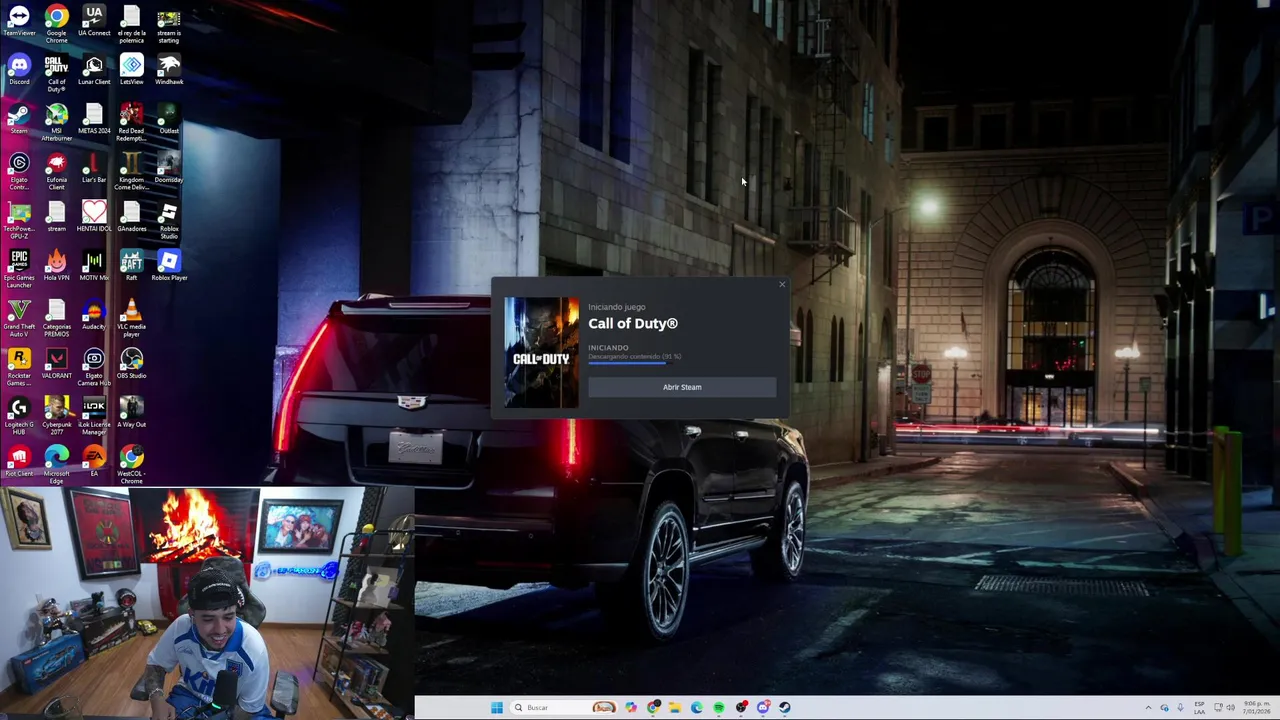Select the Roblox Studio desktop shortcut
Screen dimensions: 1280x720
tap(169, 220)
